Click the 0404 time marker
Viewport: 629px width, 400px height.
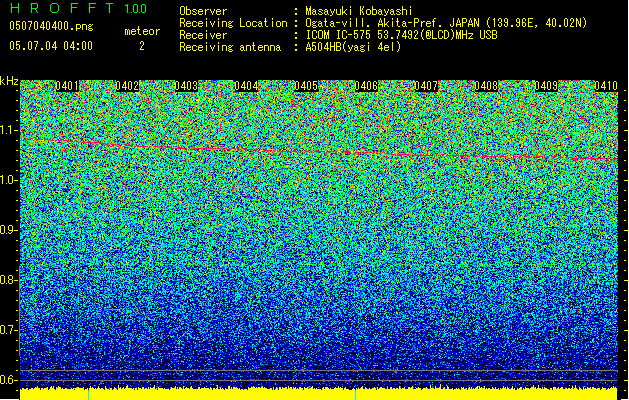246,86
